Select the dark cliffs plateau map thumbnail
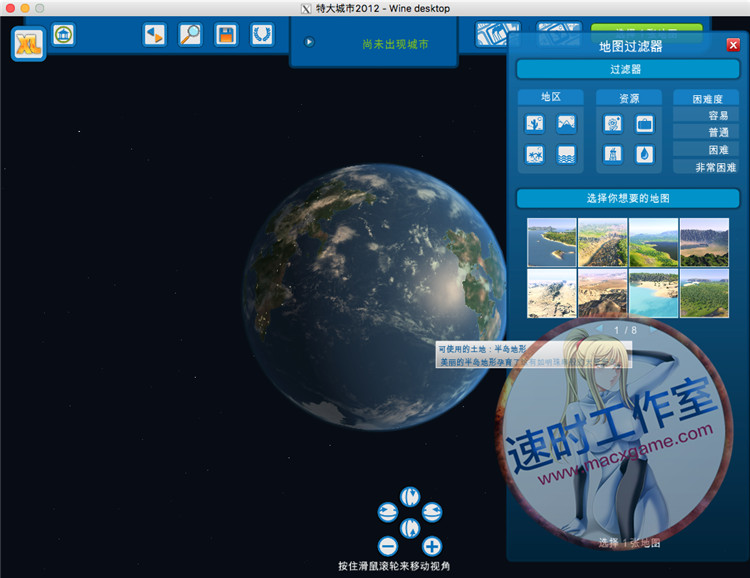The image size is (750, 578). [704, 242]
